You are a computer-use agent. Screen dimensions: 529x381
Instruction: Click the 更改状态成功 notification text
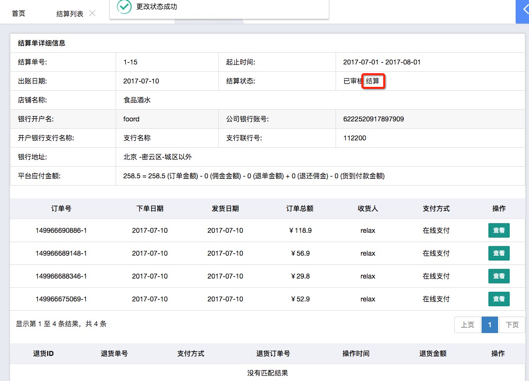pos(157,7)
